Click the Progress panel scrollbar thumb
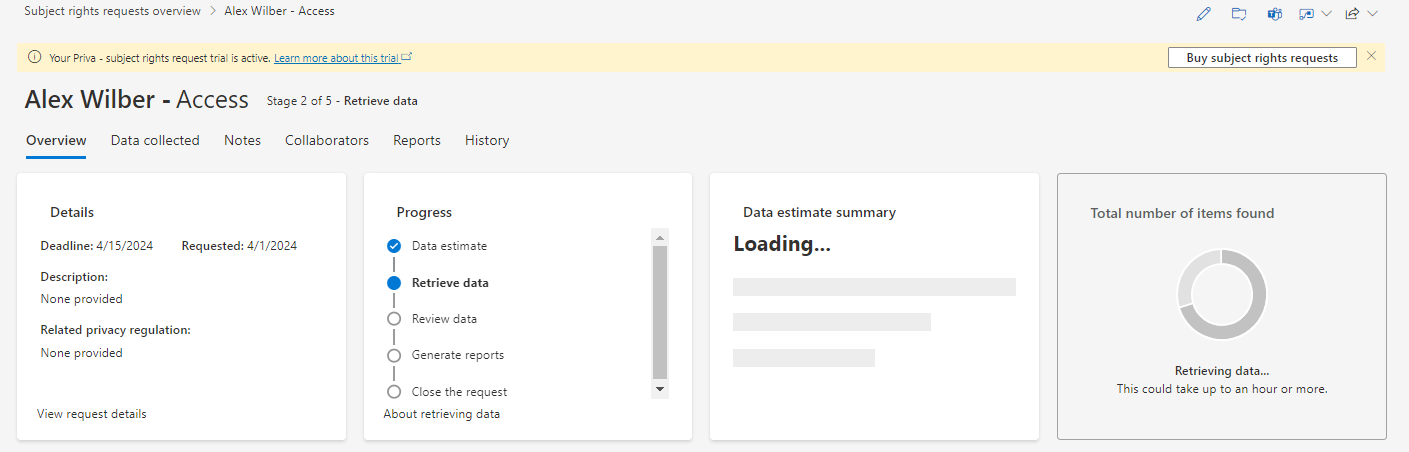This screenshot has height=452, width=1409. (659, 310)
